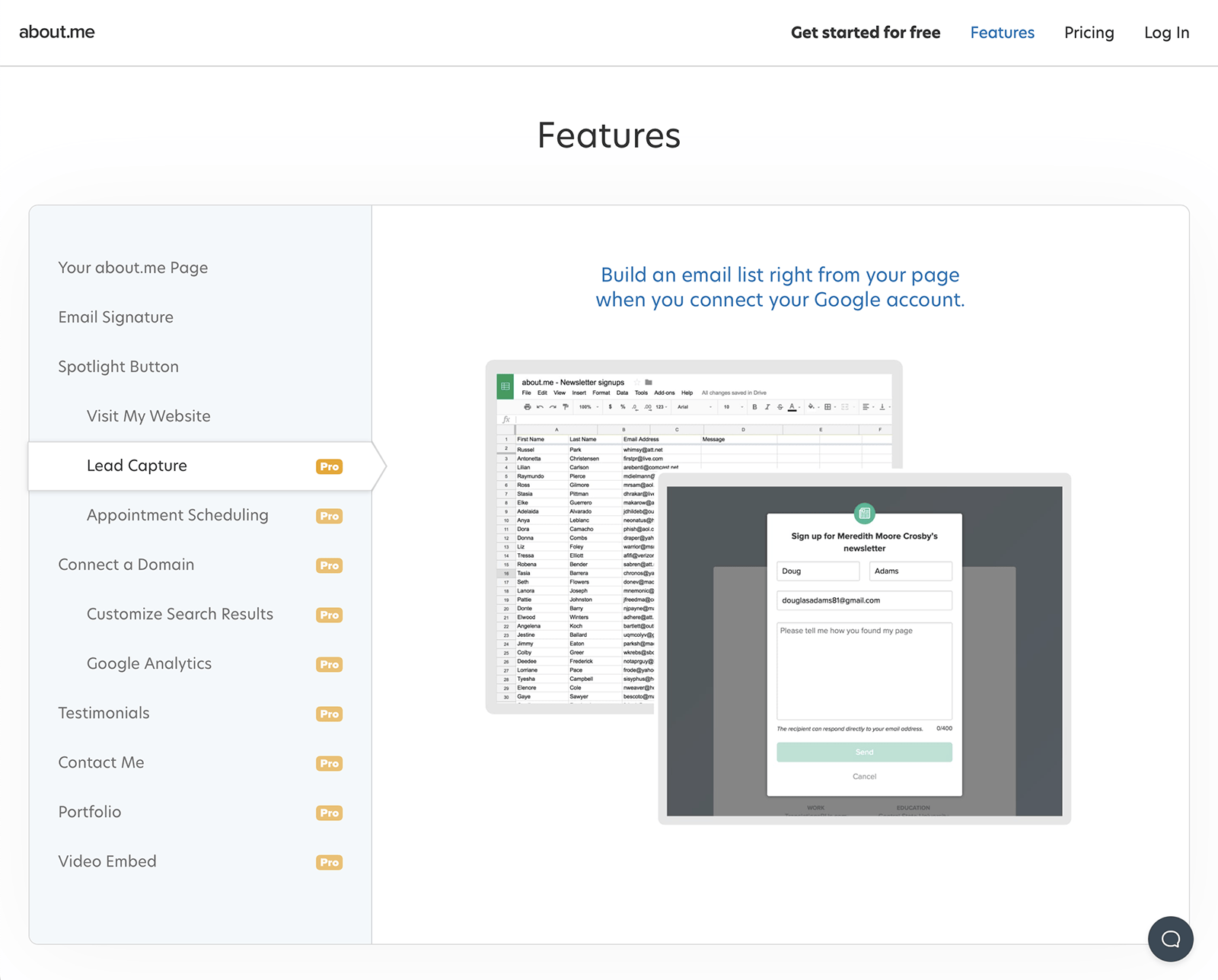
Task: Open the Testimonials feature
Action: 104,713
